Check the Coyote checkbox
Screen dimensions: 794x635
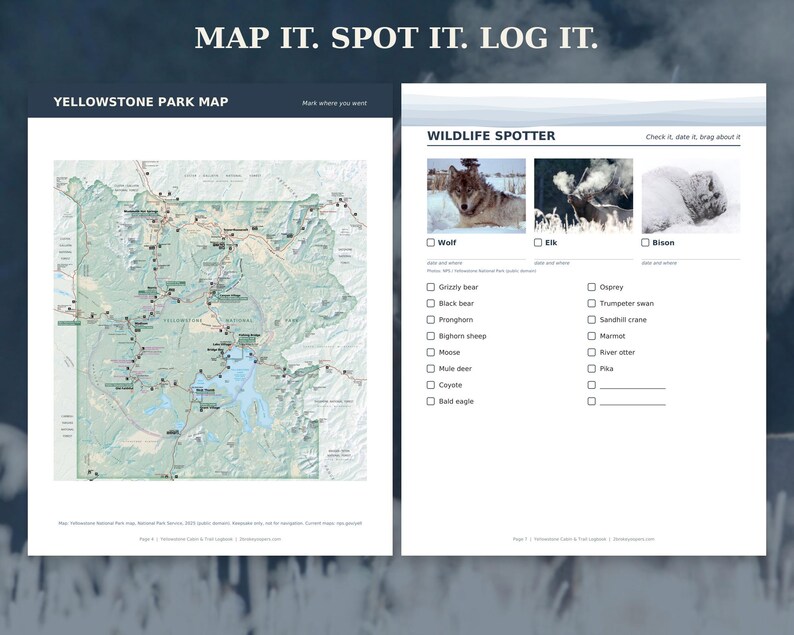(x=430, y=385)
